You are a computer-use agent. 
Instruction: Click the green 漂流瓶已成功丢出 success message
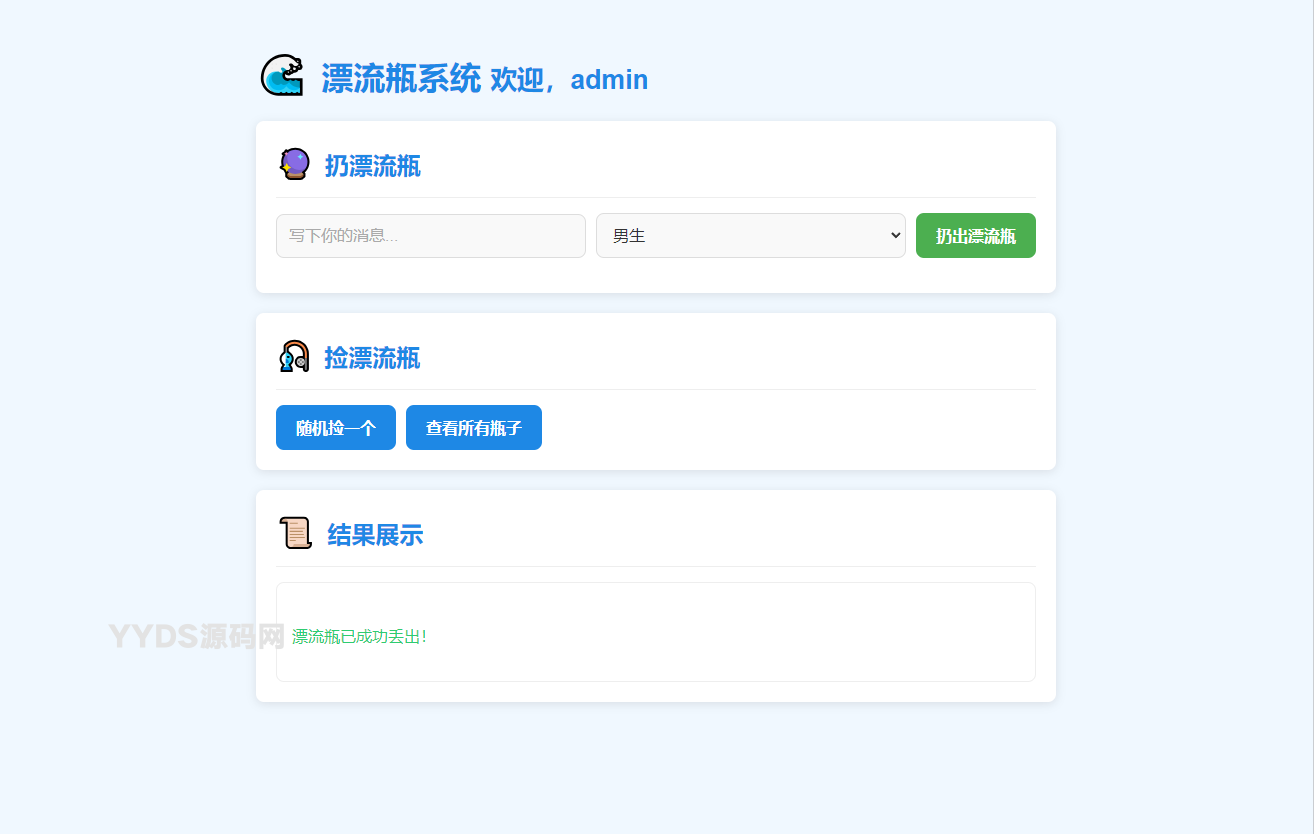coord(359,636)
